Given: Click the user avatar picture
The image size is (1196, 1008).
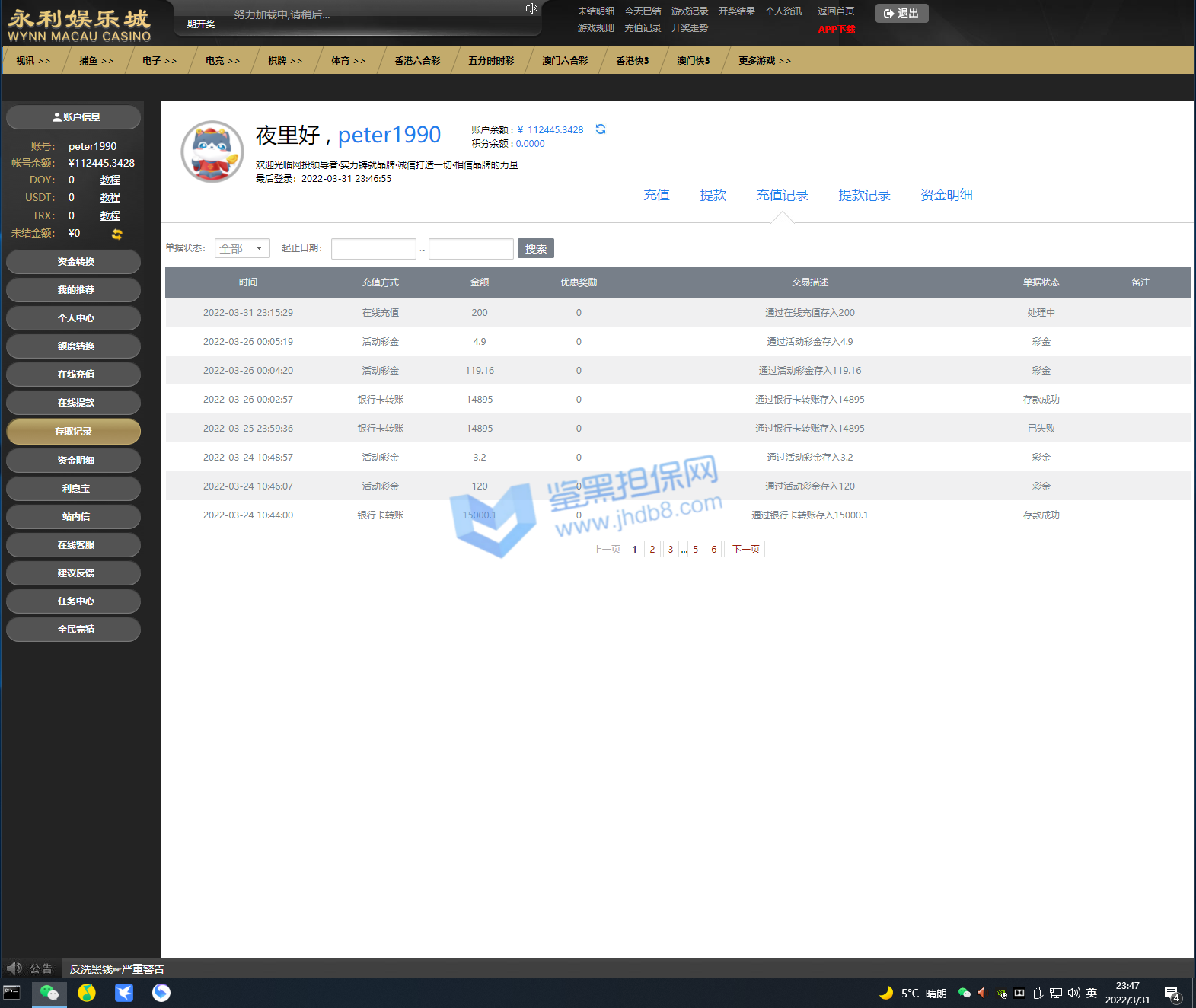Looking at the screenshot, I should point(212,152).
